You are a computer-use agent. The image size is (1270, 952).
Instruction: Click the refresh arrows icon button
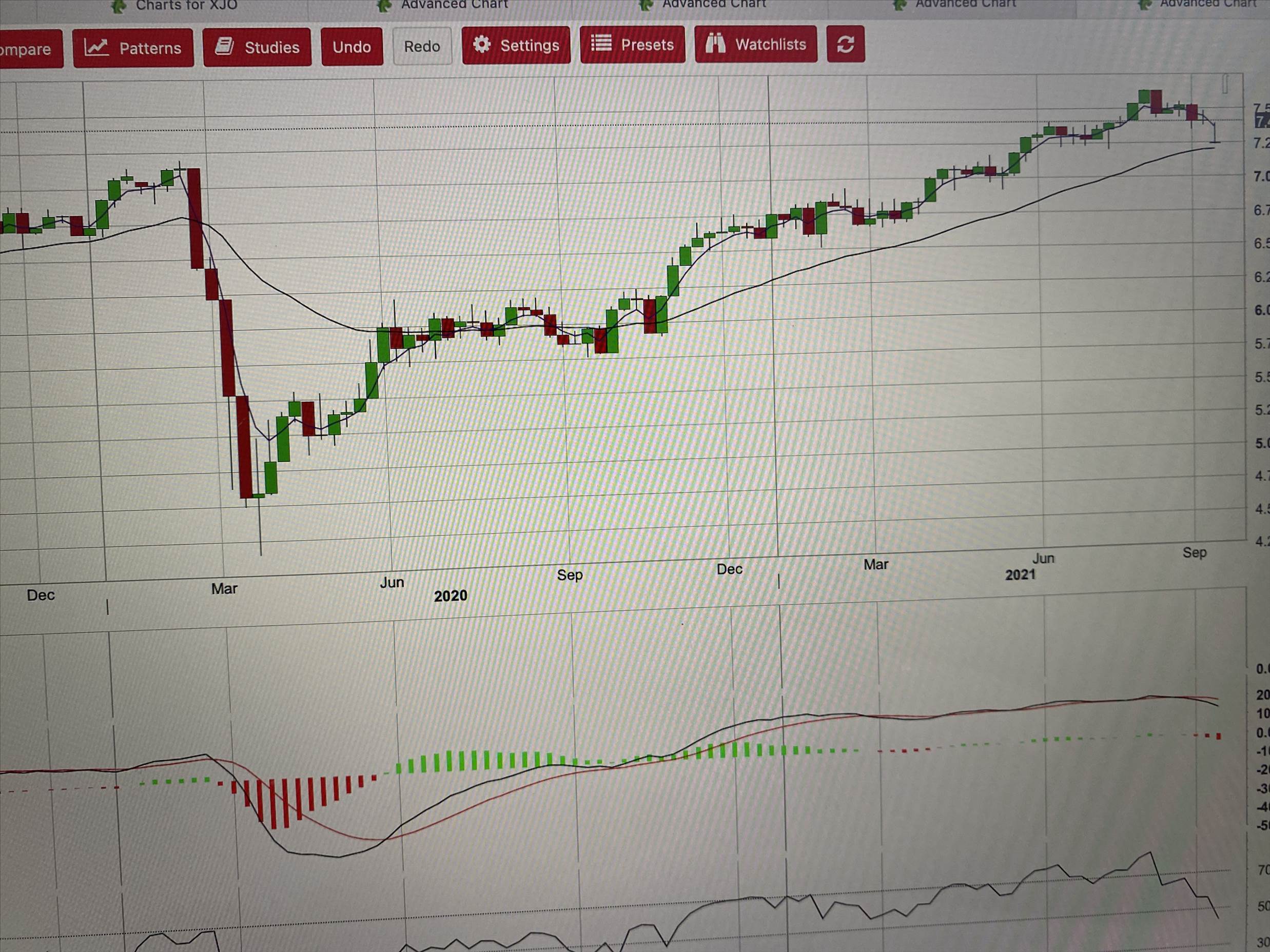click(x=845, y=44)
